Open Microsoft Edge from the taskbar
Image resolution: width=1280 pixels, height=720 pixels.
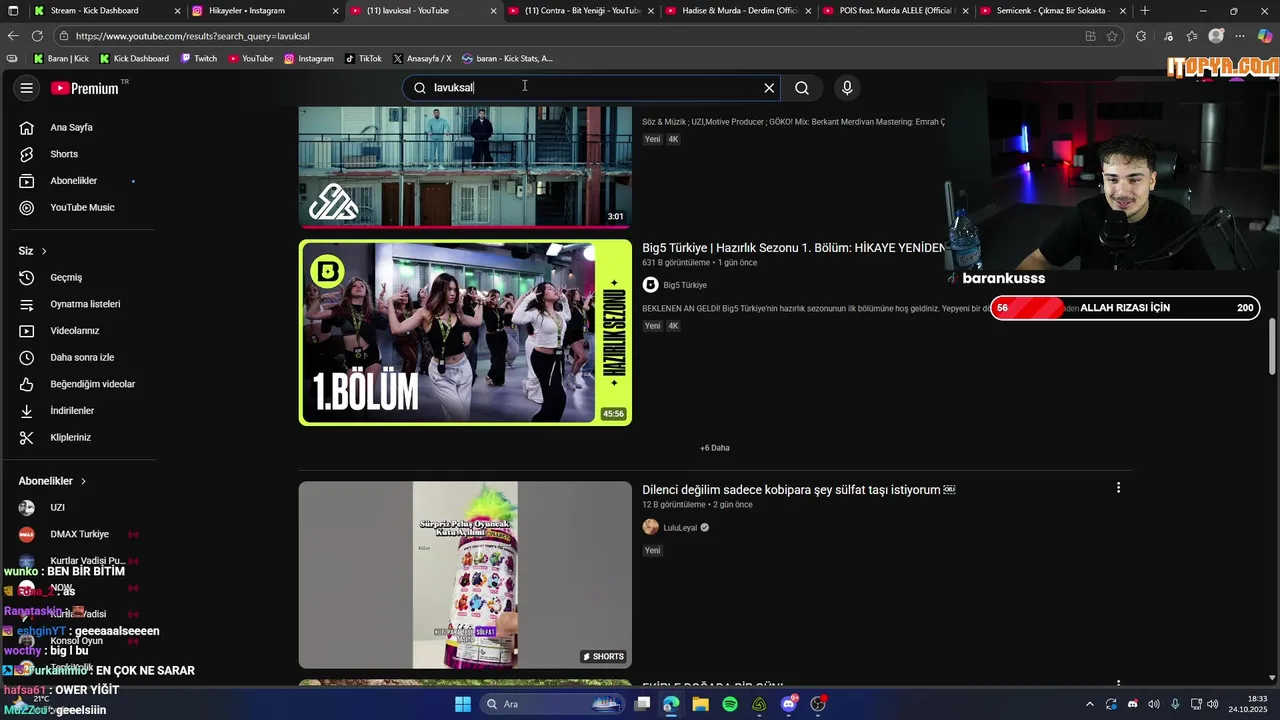coord(671,704)
